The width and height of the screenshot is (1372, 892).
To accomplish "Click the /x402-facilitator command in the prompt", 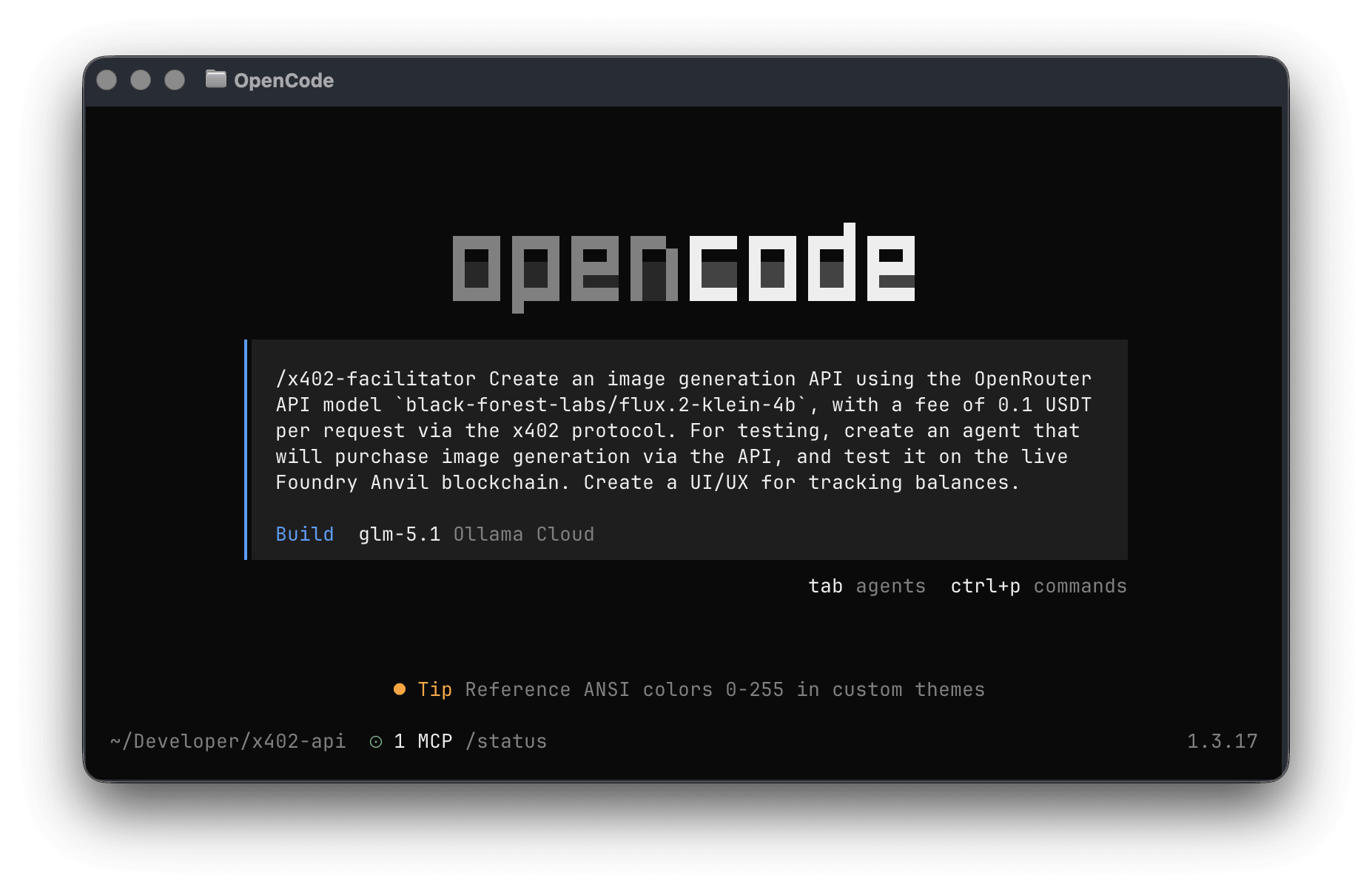I will click(376, 379).
